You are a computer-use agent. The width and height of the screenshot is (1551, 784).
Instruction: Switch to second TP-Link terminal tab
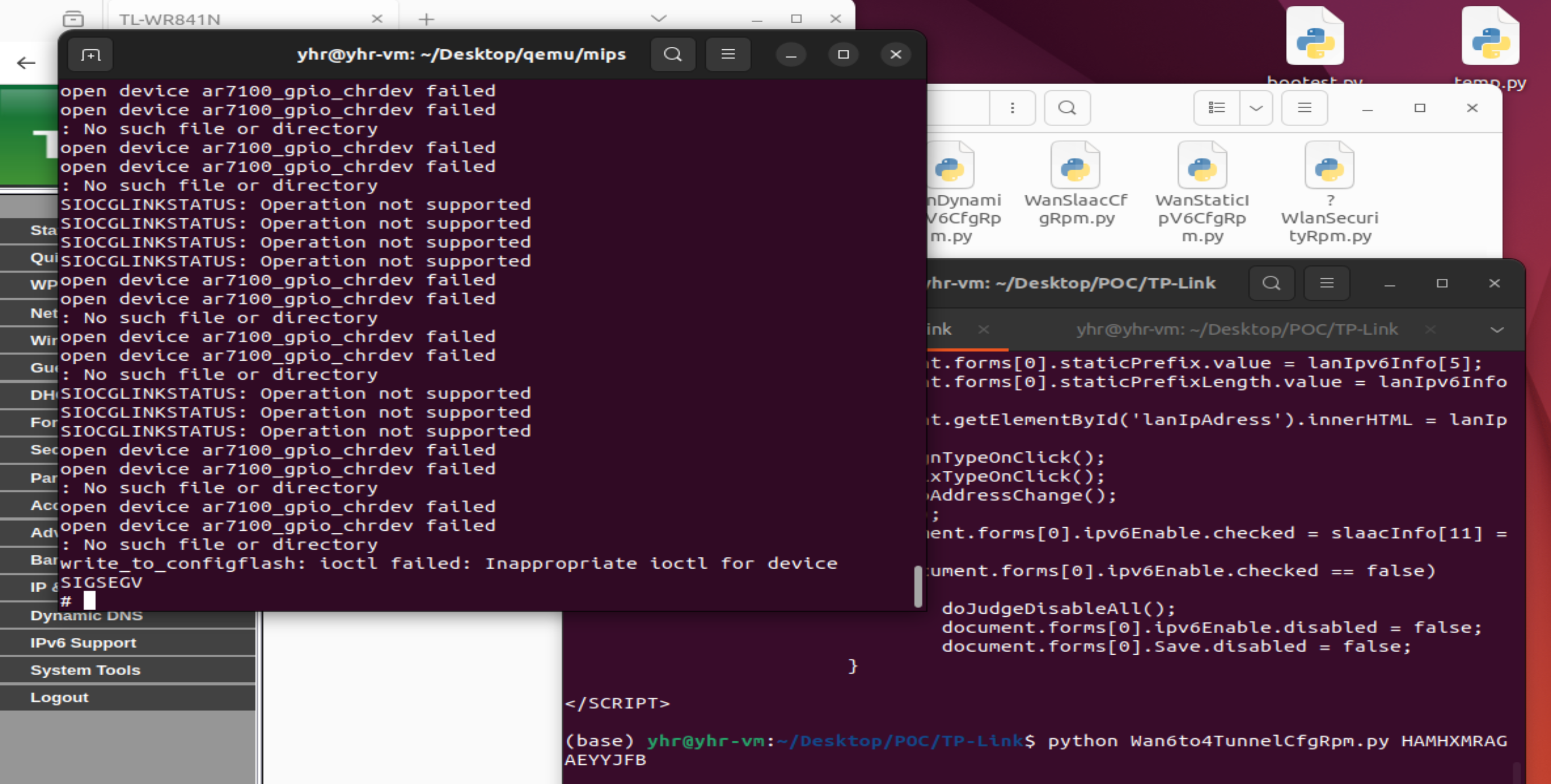click(x=1237, y=330)
